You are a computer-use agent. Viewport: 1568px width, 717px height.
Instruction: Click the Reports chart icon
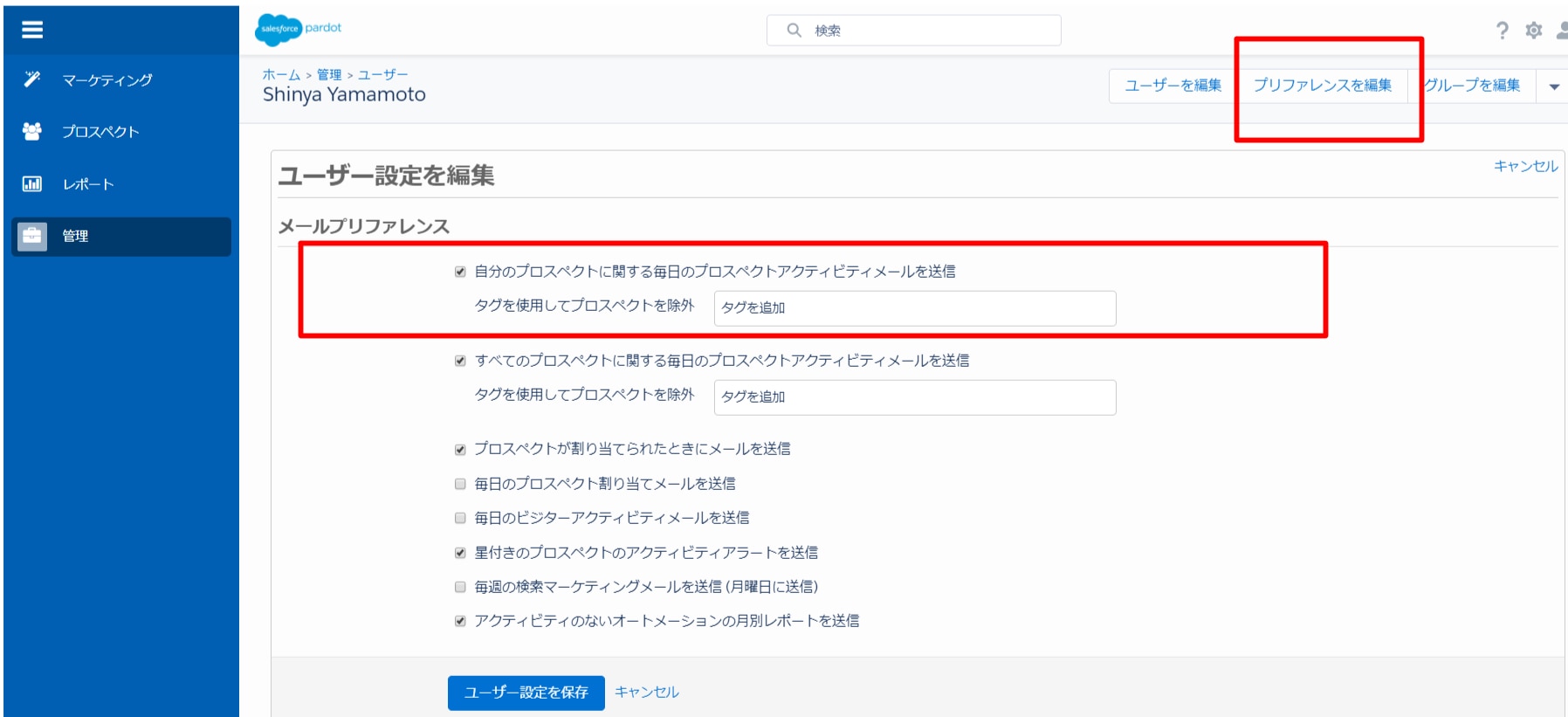pos(32,183)
